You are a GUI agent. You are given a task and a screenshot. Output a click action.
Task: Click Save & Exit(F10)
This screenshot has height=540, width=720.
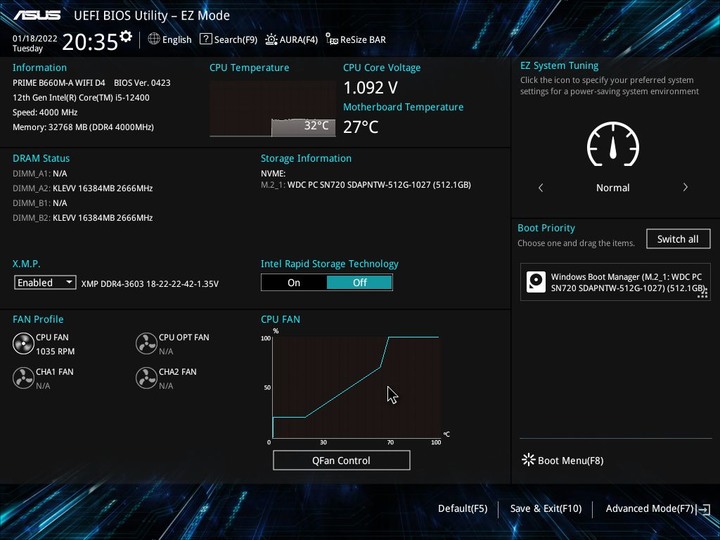pyautogui.click(x=546, y=508)
